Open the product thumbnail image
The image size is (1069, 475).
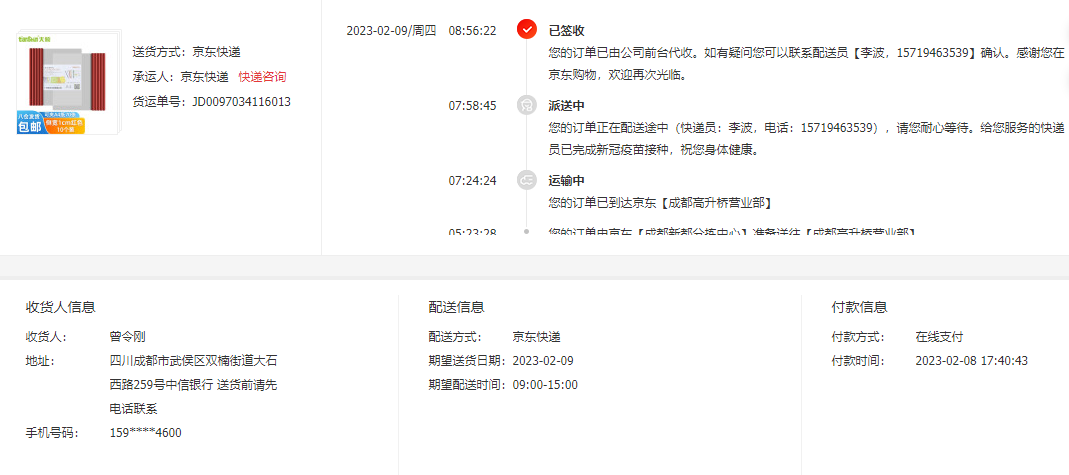point(69,82)
